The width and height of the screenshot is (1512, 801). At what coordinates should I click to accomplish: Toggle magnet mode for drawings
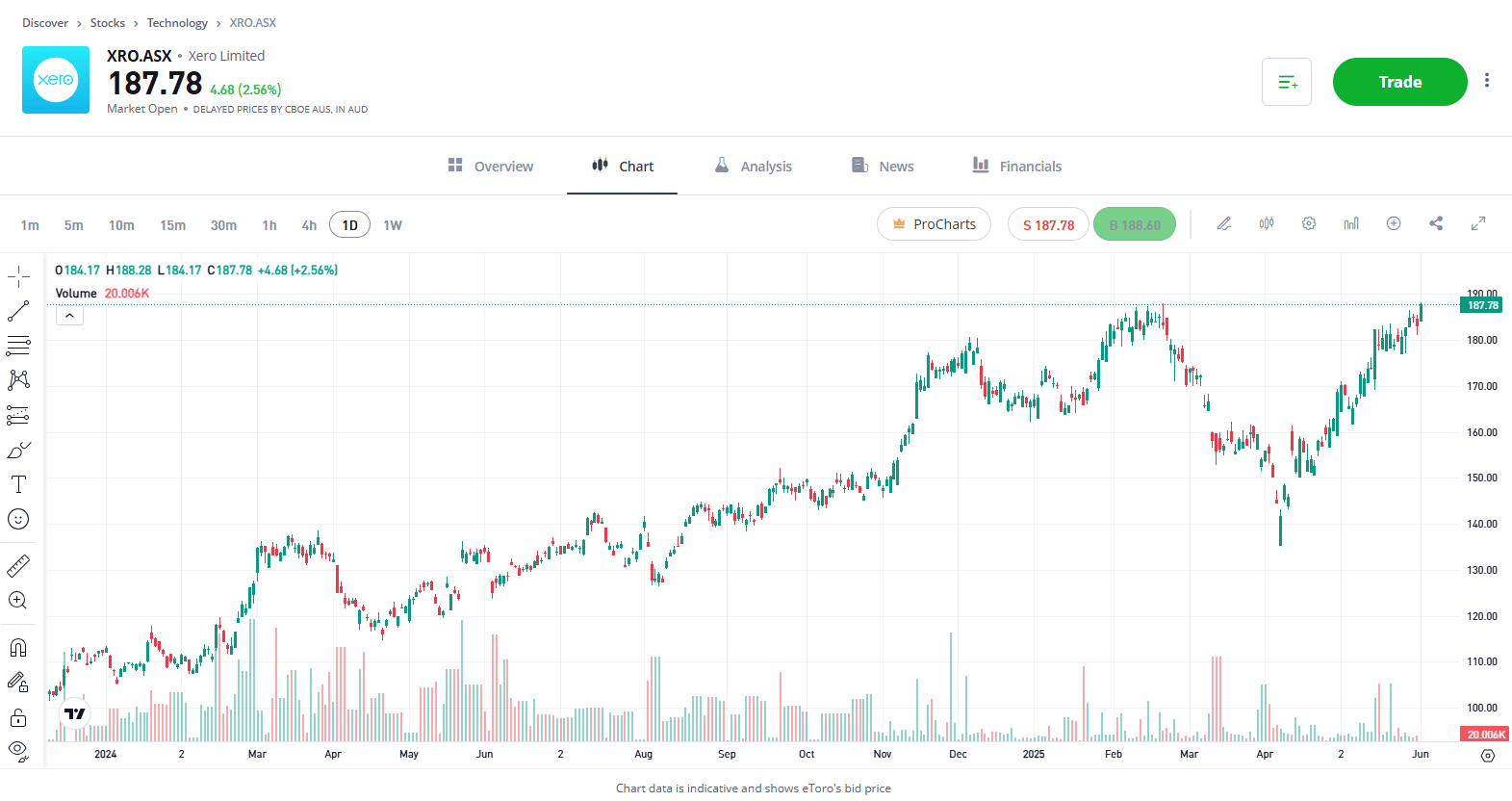[18, 647]
